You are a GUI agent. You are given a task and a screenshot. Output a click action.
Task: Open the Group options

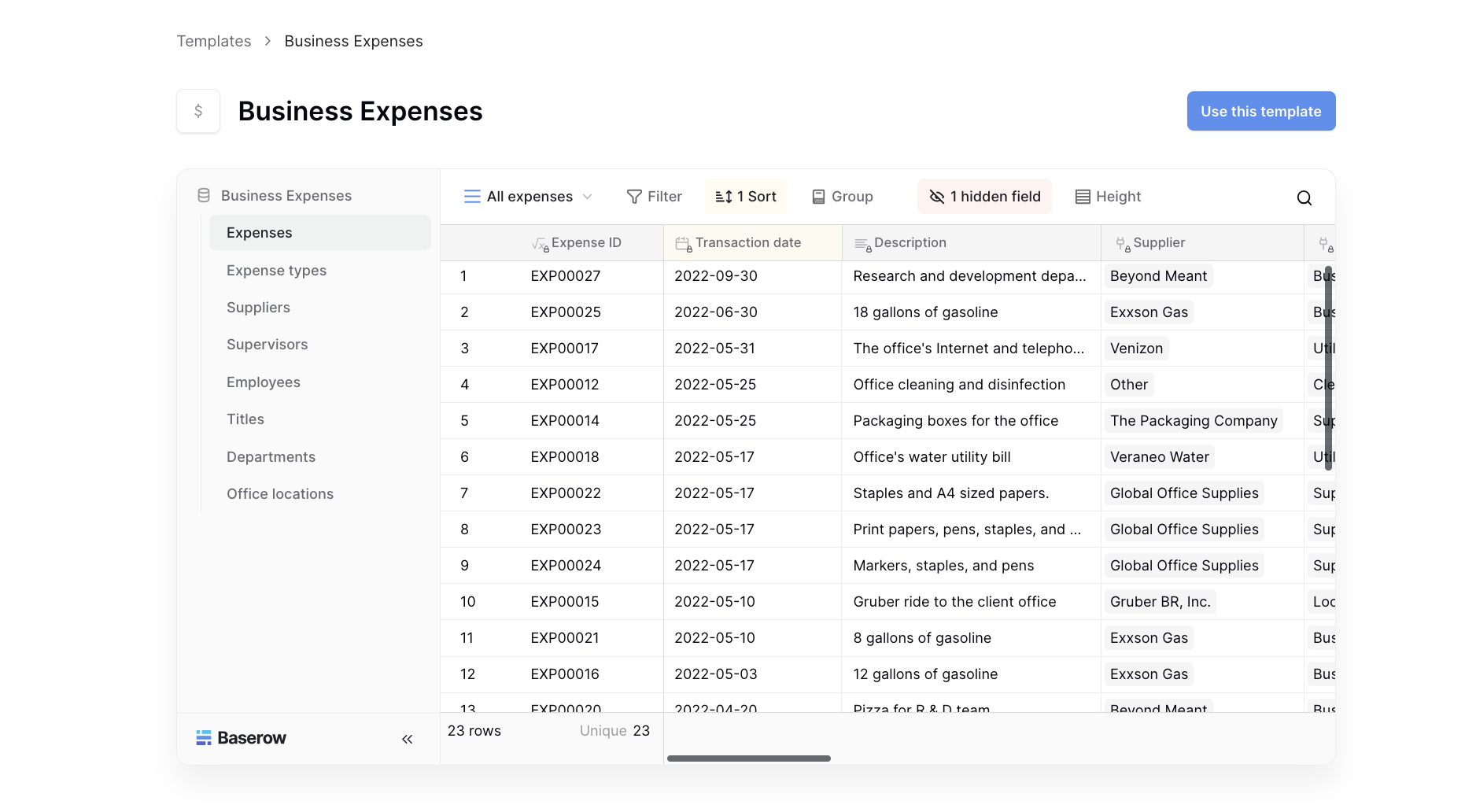pos(842,197)
